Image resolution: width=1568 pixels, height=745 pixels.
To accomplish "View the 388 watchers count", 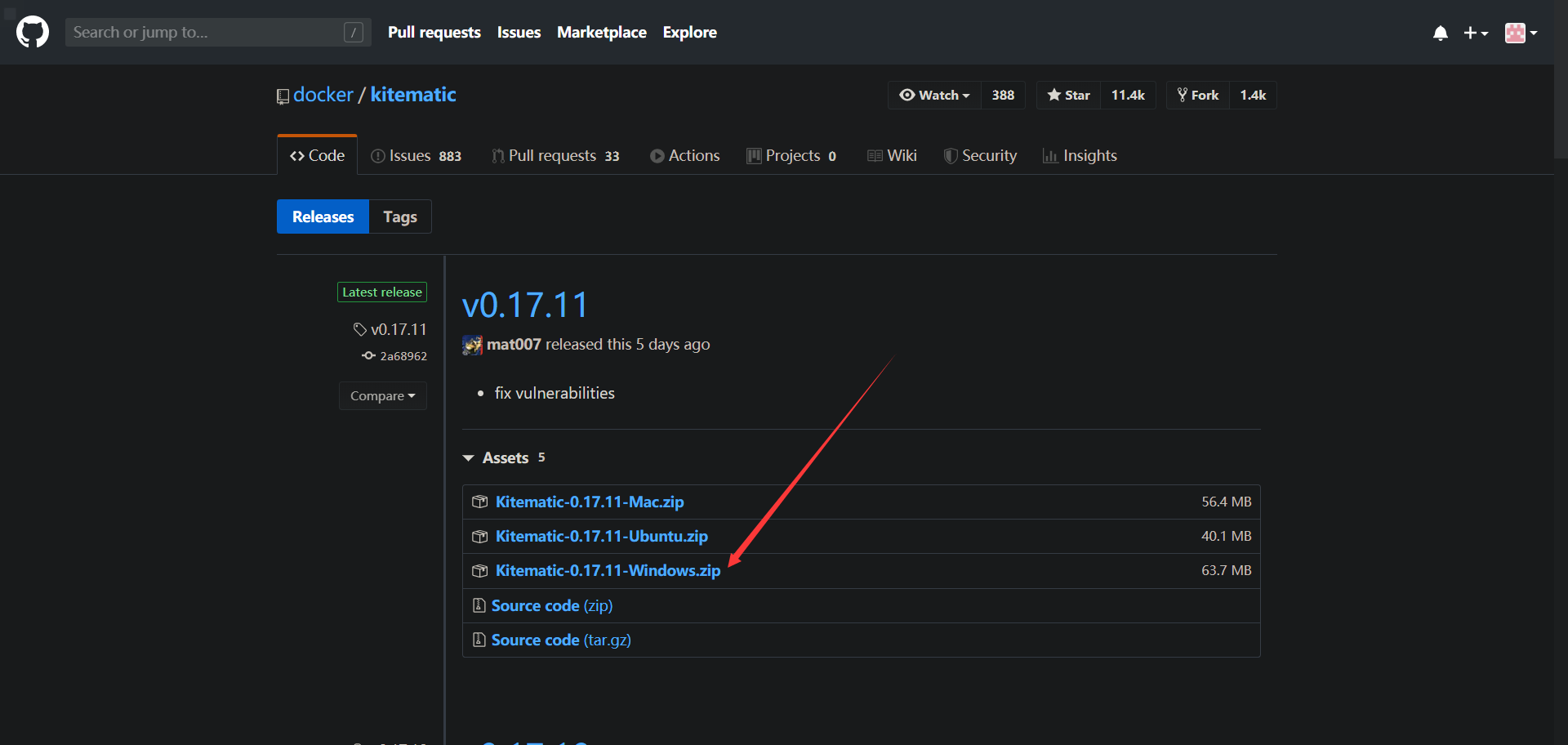I will tap(1003, 96).
